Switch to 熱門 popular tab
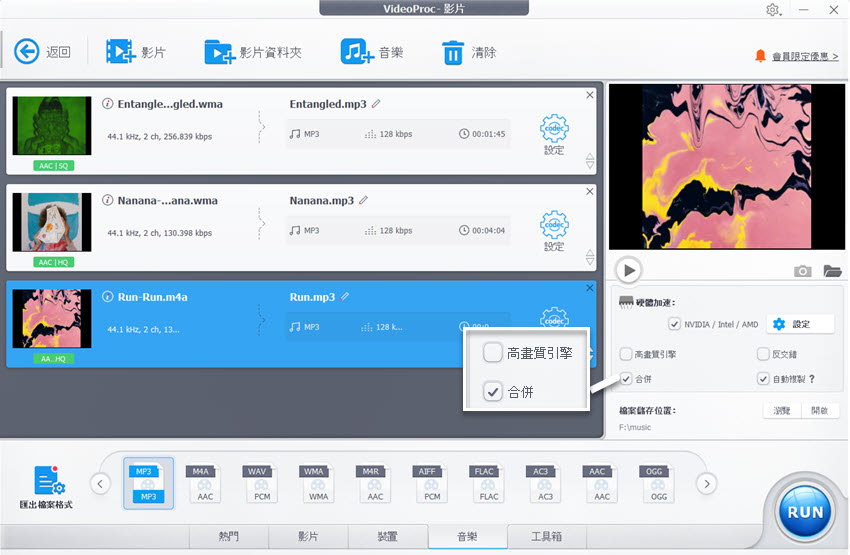The width and height of the screenshot is (850, 555). 228,537
